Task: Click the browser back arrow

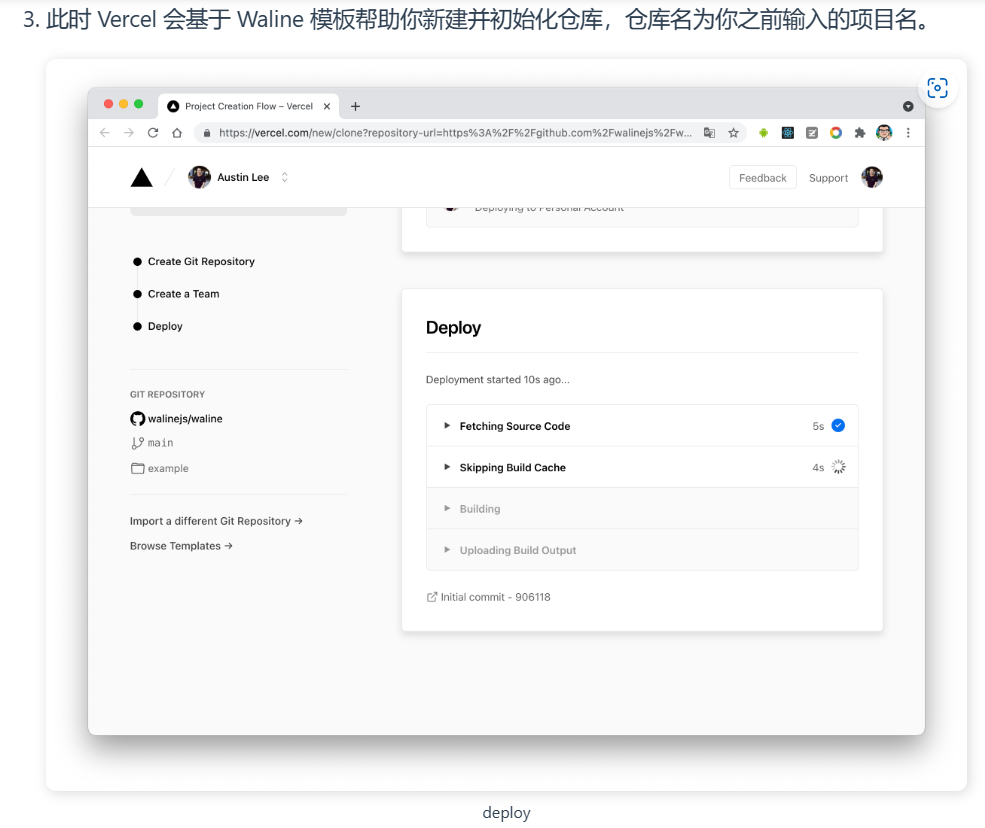Action: [105, 133]
